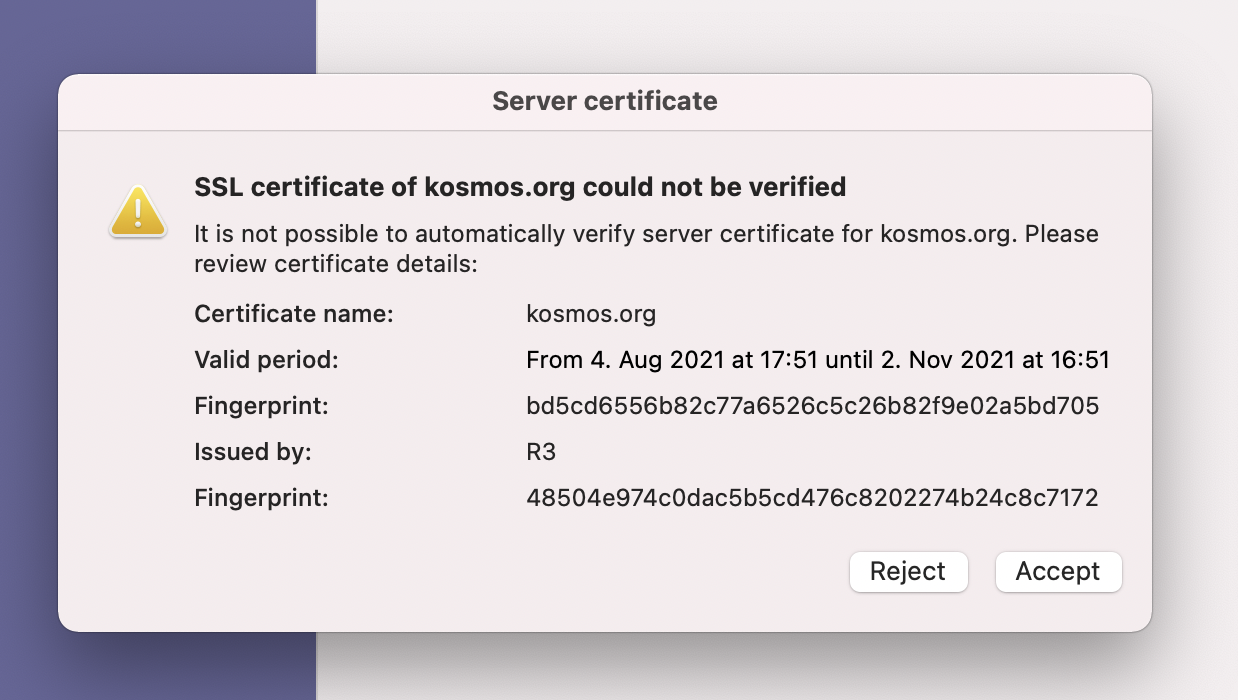Image resolution: width=1238 pixels, height=700 pixels.
Task: Click the 'It is not possible' description line
Action: pos(646,234)
